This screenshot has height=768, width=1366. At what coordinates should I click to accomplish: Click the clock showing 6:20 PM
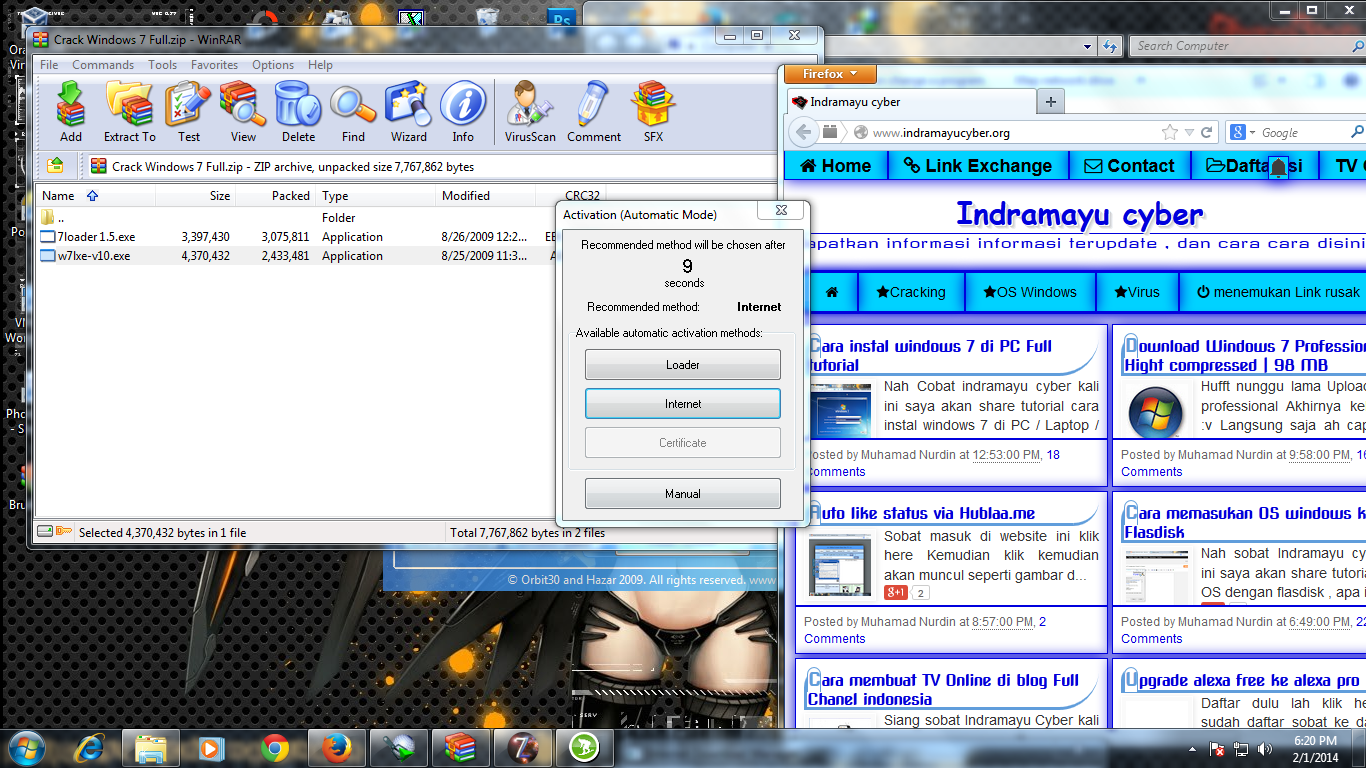(1314, 741)
